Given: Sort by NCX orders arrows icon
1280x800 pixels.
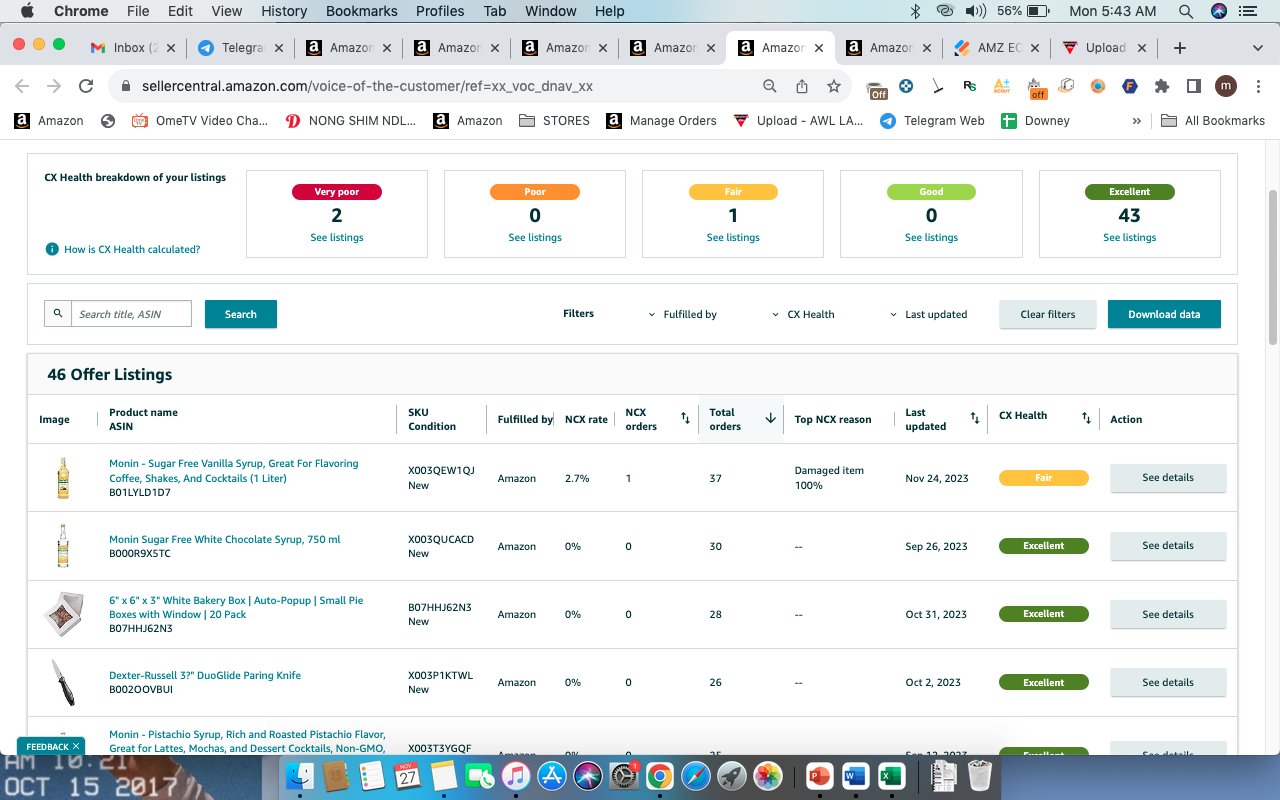Looking at the screenshot, I should click(x=685, y=418).
